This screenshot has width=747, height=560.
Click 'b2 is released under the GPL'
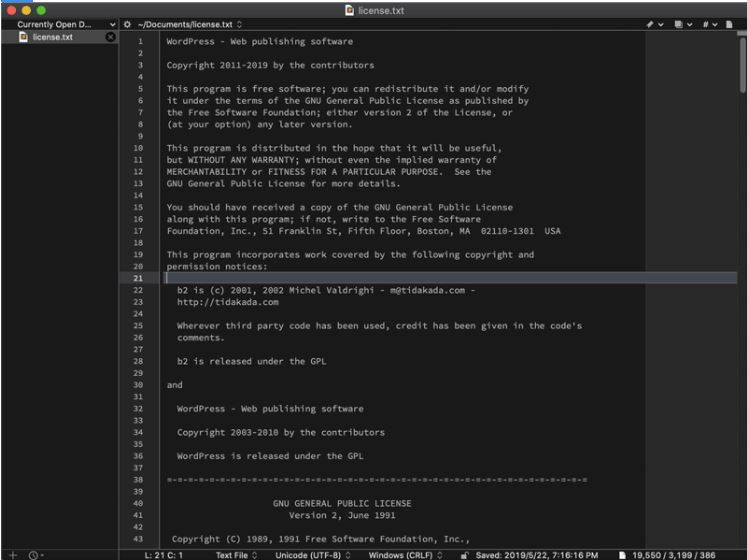(252, 361)
